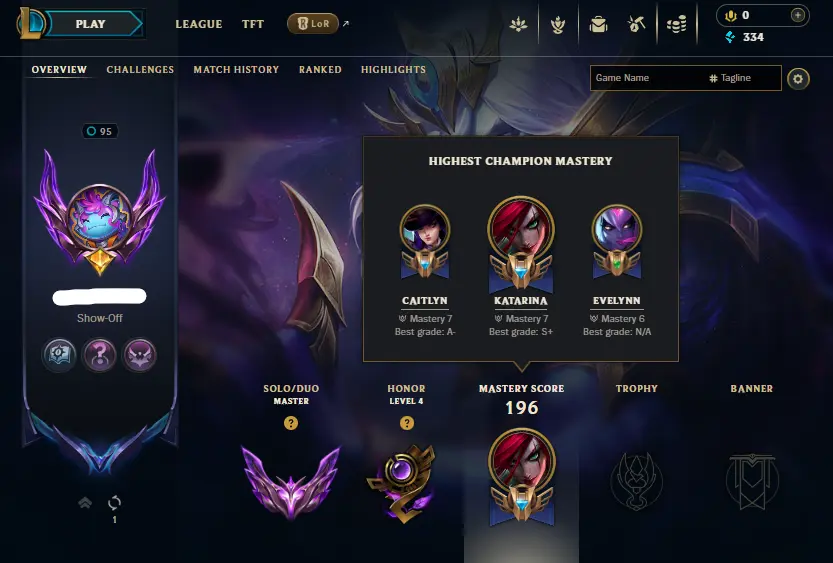Select the middle question-mark challenge token
833x563 pixels.
pyautogui.click(x=99, y=355)
